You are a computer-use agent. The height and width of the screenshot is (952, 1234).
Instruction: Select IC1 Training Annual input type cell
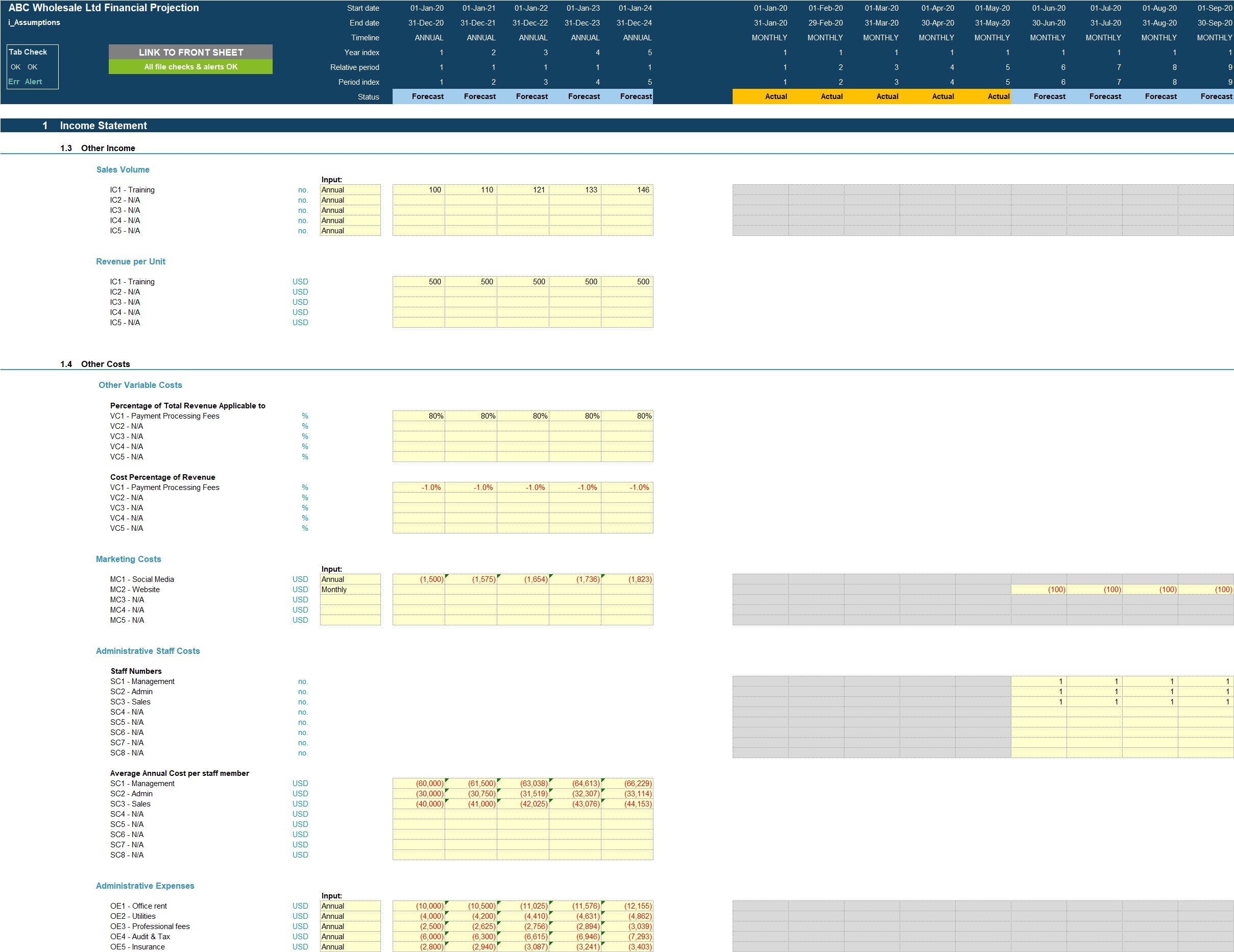[350, 190]
